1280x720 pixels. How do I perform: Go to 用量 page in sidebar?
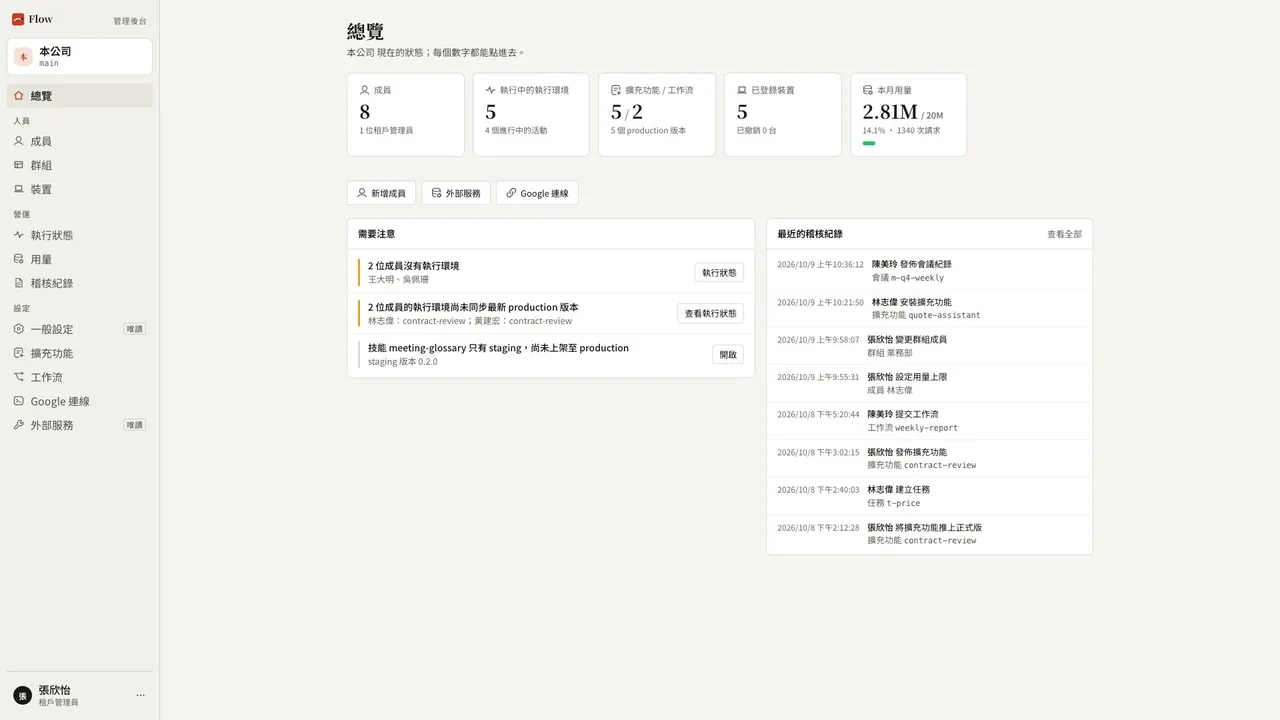[80, 259]
